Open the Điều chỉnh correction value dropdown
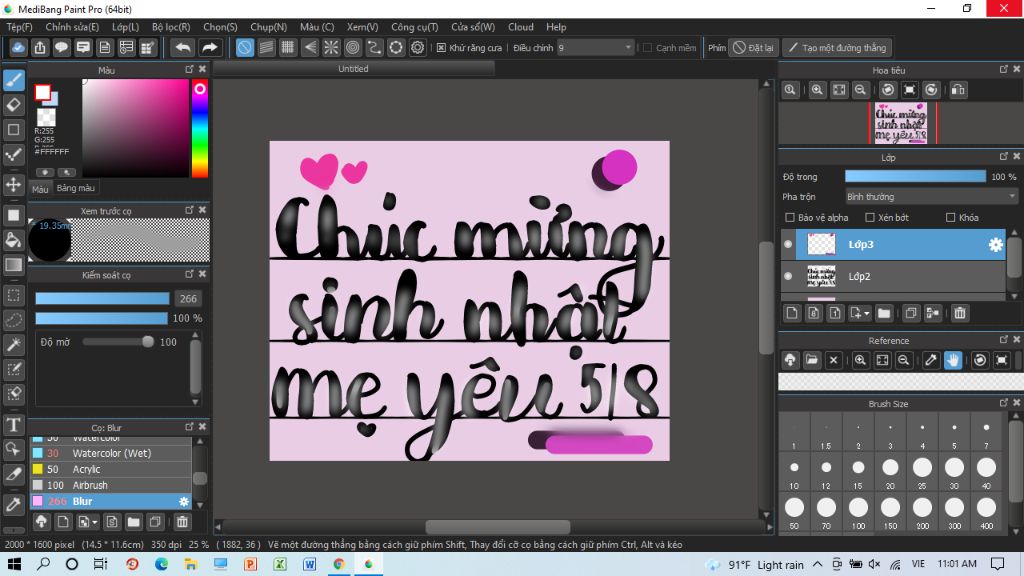 pos(596,48)
